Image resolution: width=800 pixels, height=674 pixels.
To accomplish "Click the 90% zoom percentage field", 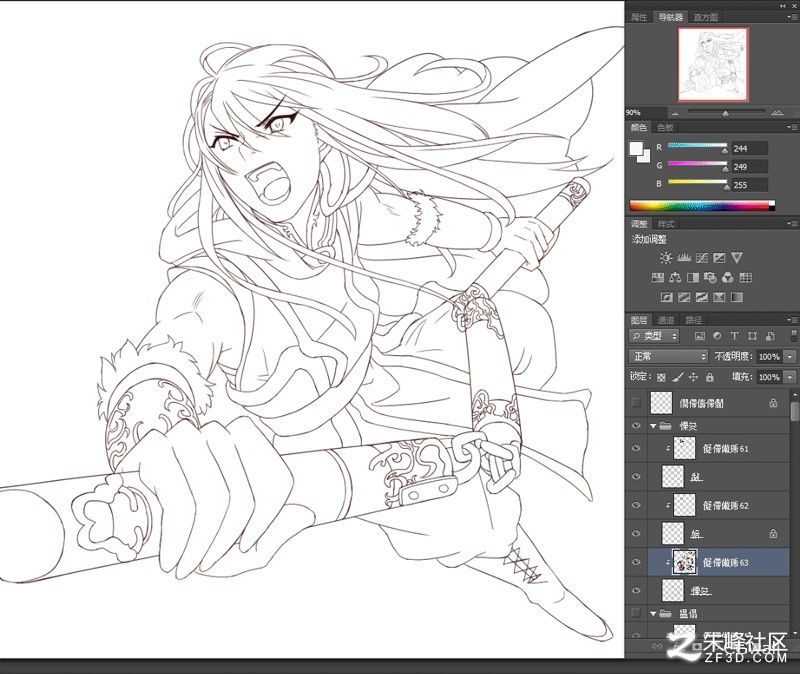I will click(x=645, y=112).
